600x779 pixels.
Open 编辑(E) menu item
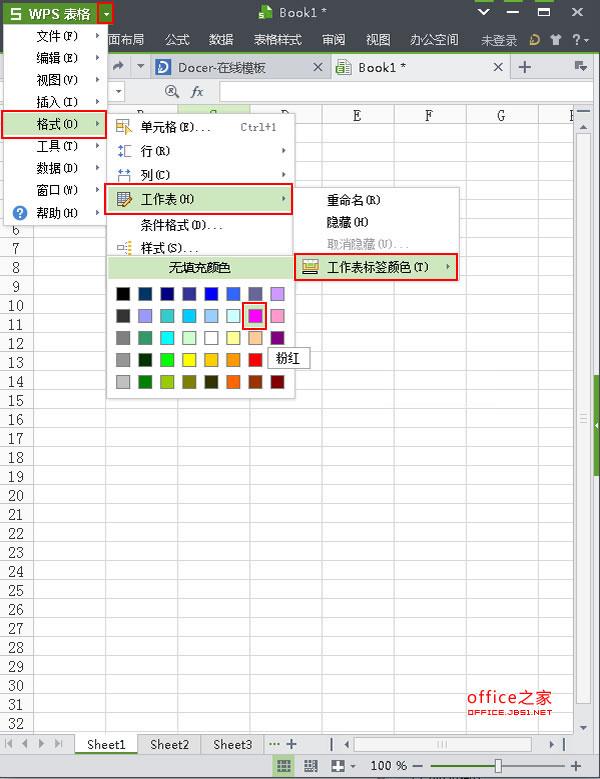[x=55, y=58]
